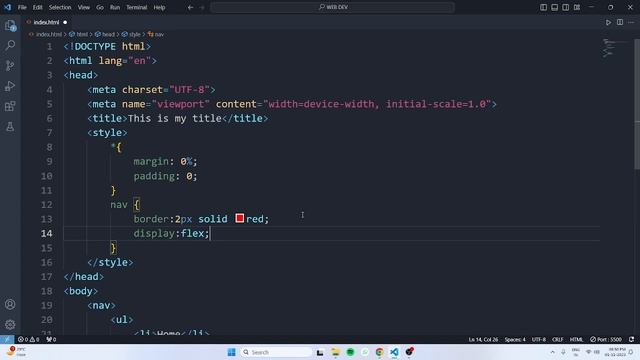Open WhatsApp from the taskbar
The image size is (640, 360).
[x=365, y=352]
